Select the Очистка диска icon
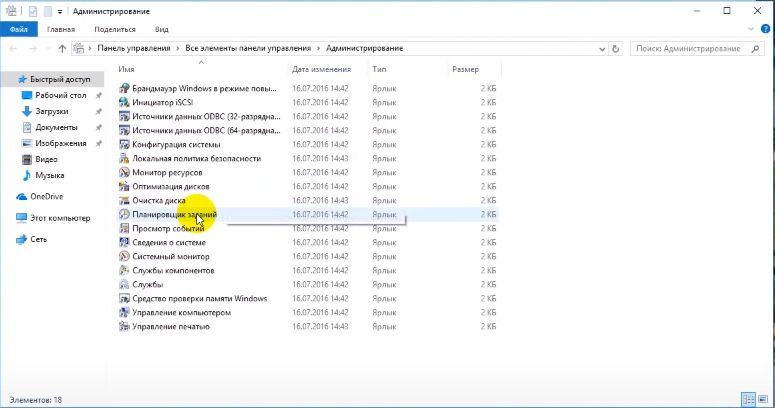The height and width of the screenshot is (408, 775). point(124,201)
